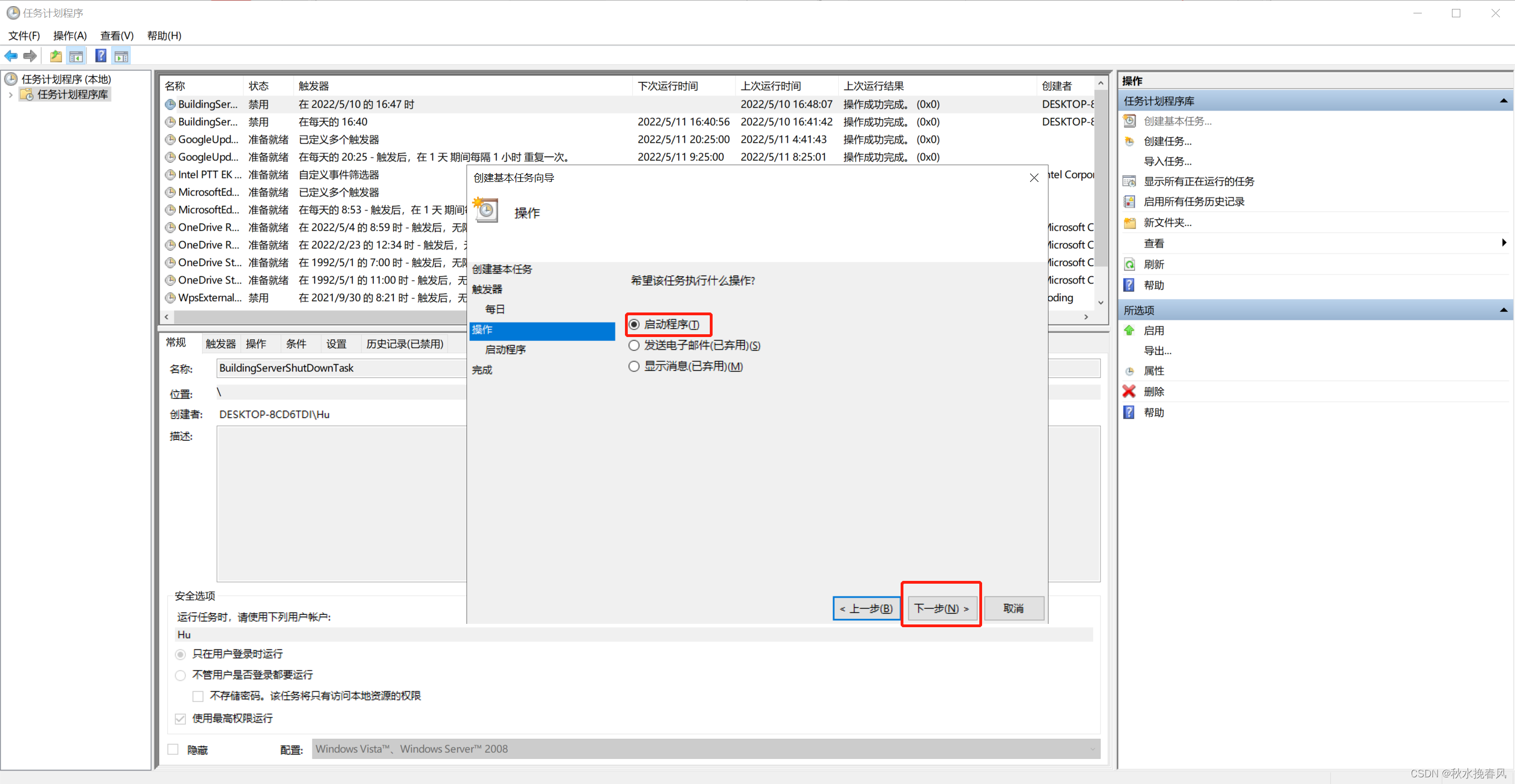Switch to the 设置 tab
The height and width of the screenshot is (784, 1515).
tap(336, 344)
